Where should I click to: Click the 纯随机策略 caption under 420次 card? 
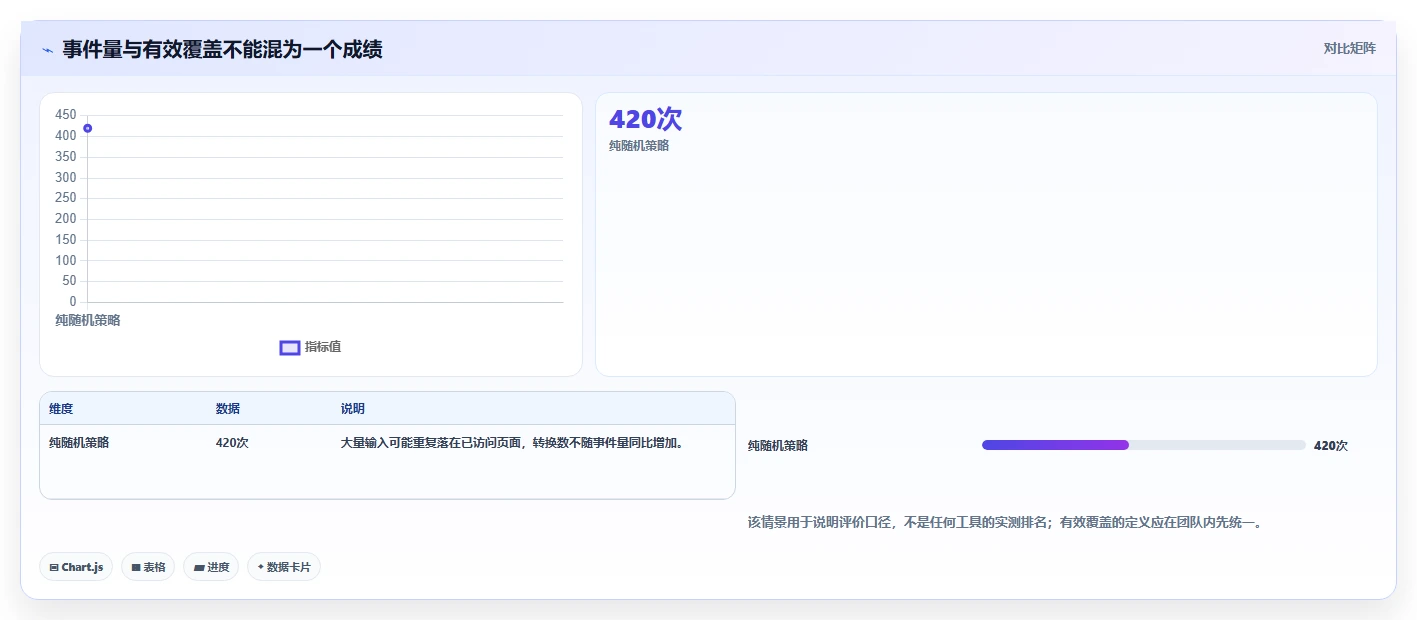tap(639, 146)
